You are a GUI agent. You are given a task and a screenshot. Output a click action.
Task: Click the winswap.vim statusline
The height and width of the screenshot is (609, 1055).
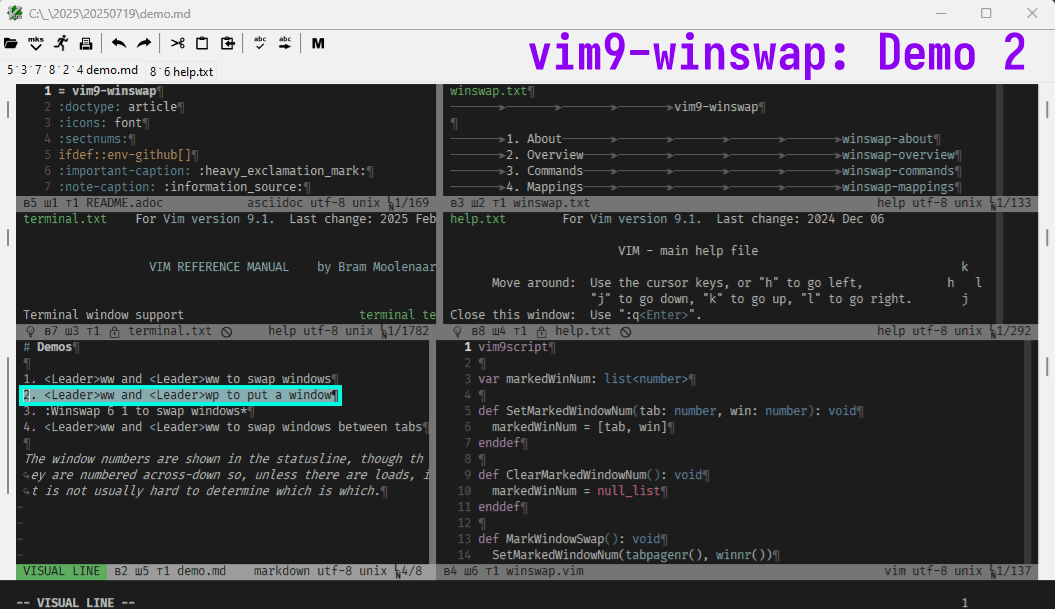point(737,571)
